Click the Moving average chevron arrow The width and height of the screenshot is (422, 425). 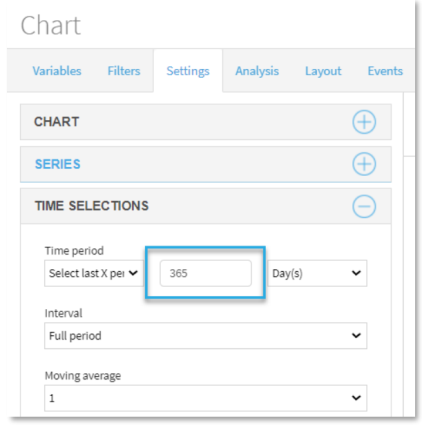(356, 398)
